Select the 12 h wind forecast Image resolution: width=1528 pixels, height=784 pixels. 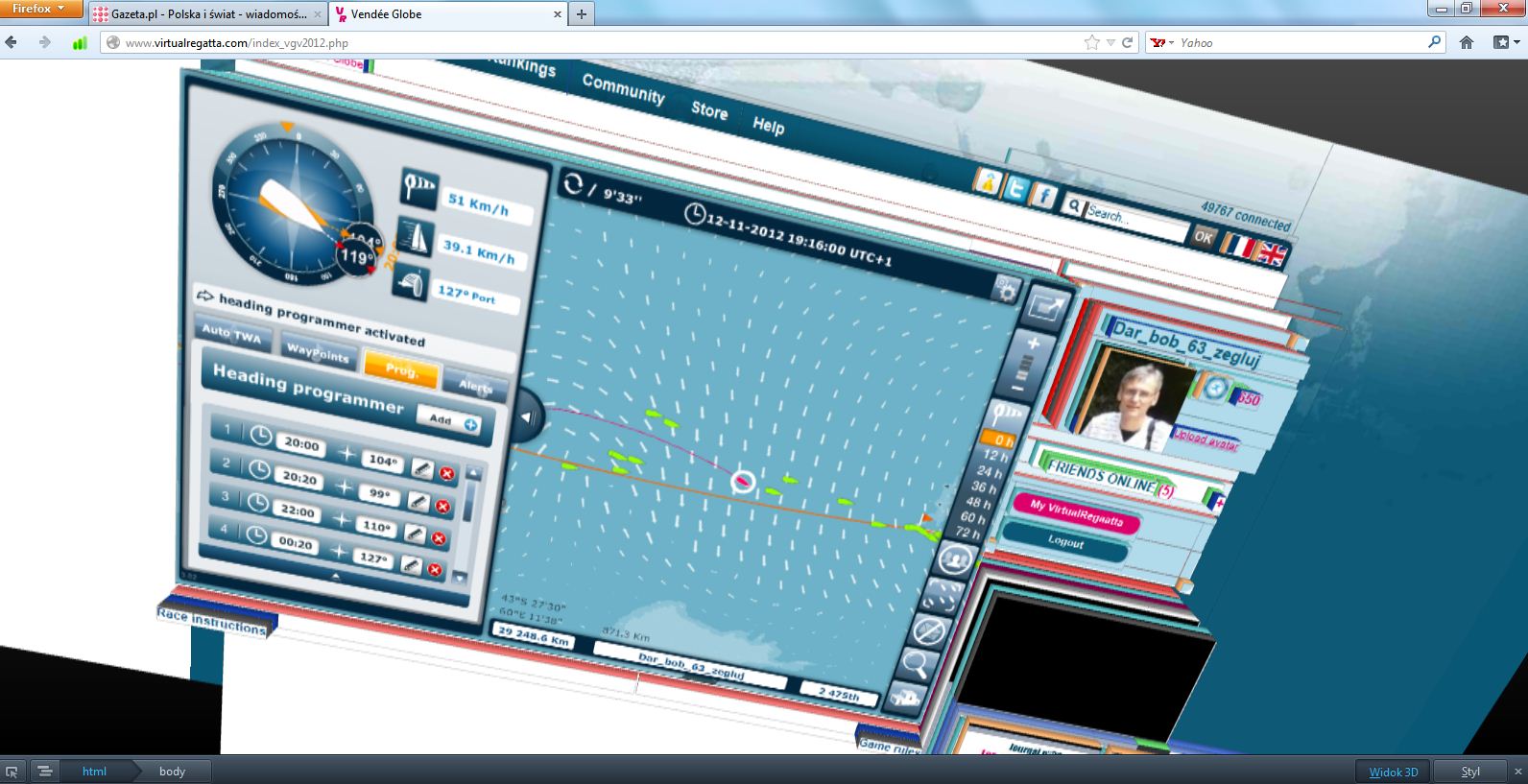991,456
